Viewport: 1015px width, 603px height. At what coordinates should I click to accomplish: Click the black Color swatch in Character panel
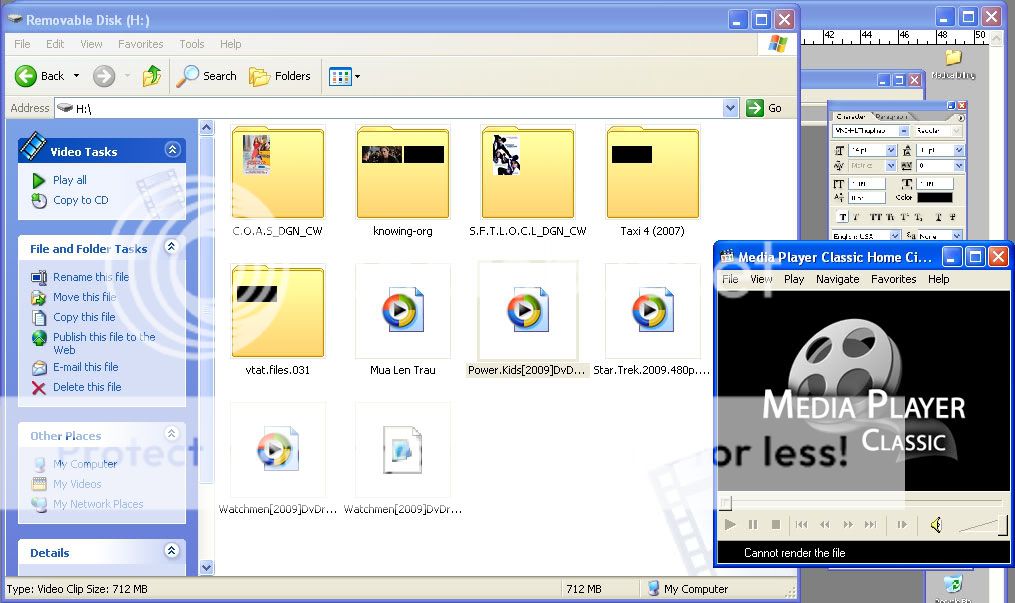point(934,198)
